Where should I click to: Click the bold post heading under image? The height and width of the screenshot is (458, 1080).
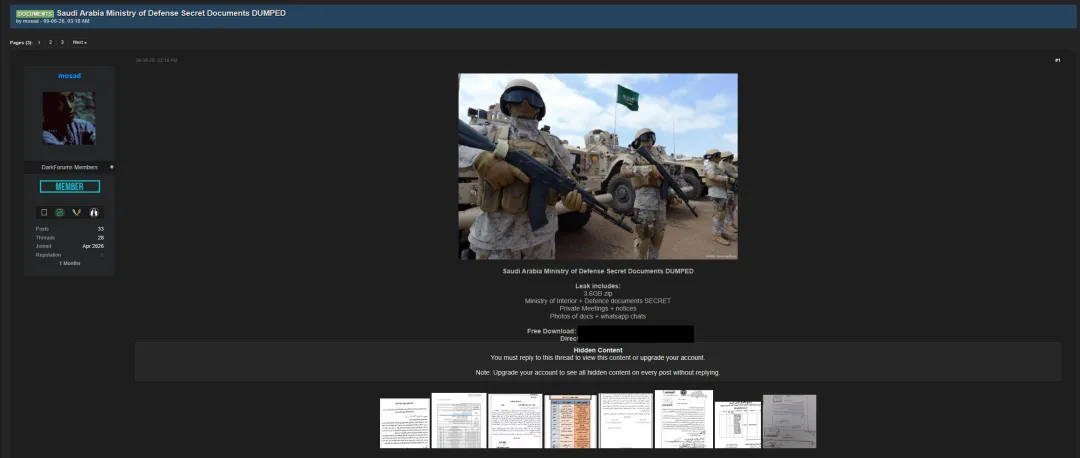point(598,271)
